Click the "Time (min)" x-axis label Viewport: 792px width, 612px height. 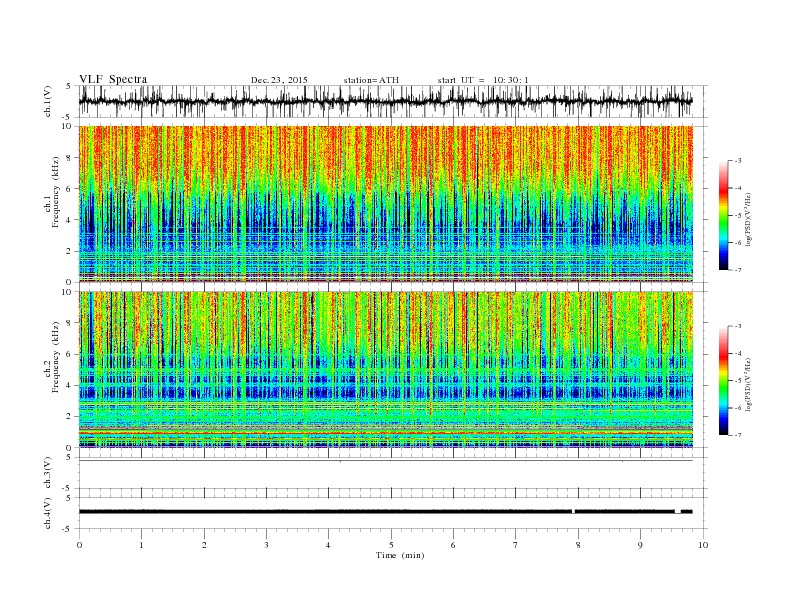[x=400, y=555]
